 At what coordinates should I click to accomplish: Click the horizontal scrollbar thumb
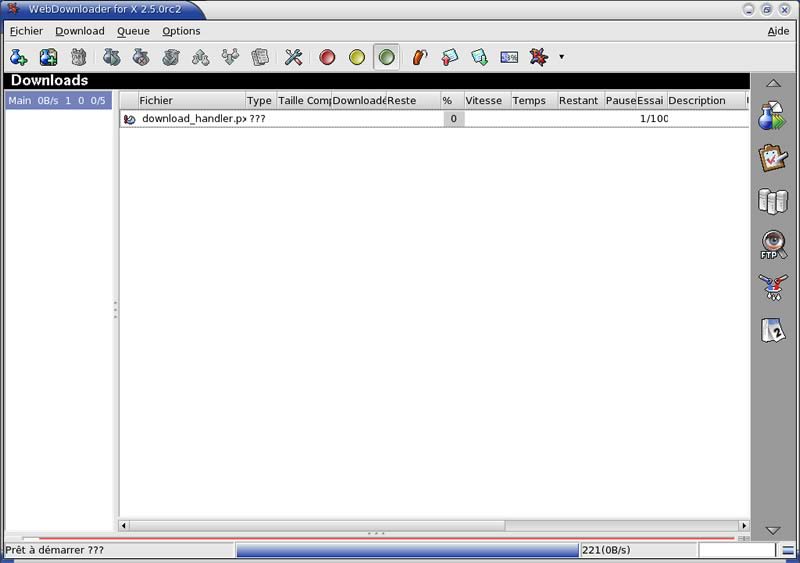317,525
